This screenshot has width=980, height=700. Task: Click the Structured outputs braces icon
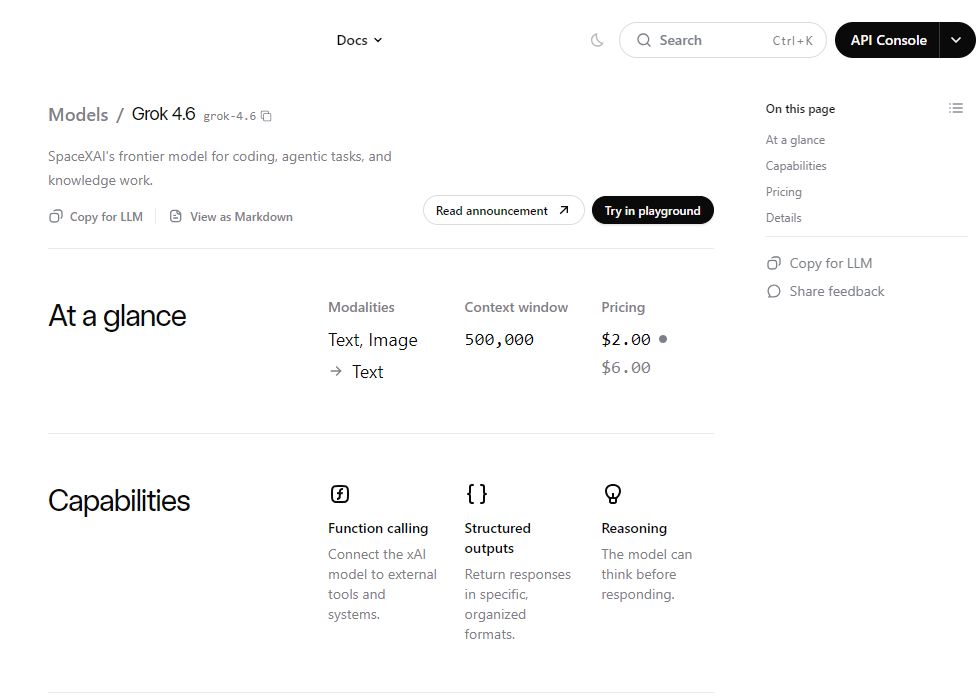(476, 494)
